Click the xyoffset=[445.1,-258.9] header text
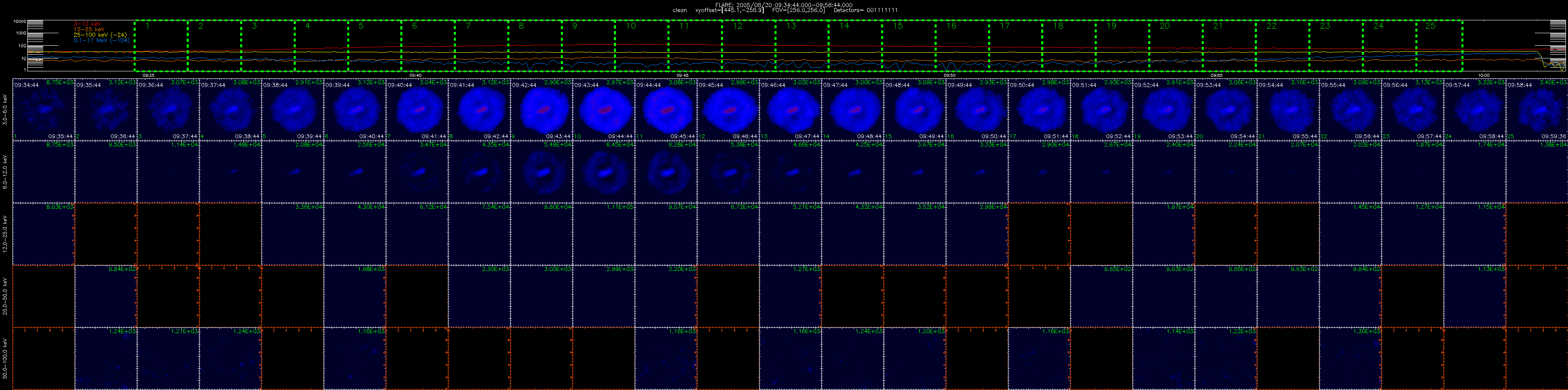1568x390 pixels. tap(729, 10)
